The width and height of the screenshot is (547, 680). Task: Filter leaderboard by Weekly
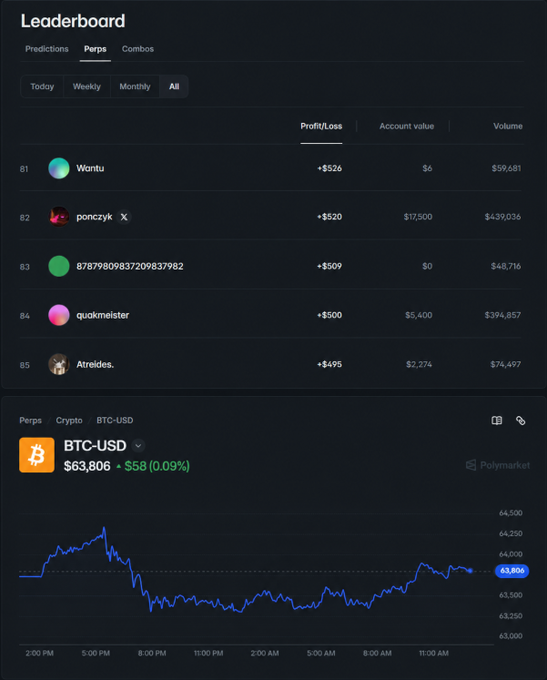pos(87,86)
